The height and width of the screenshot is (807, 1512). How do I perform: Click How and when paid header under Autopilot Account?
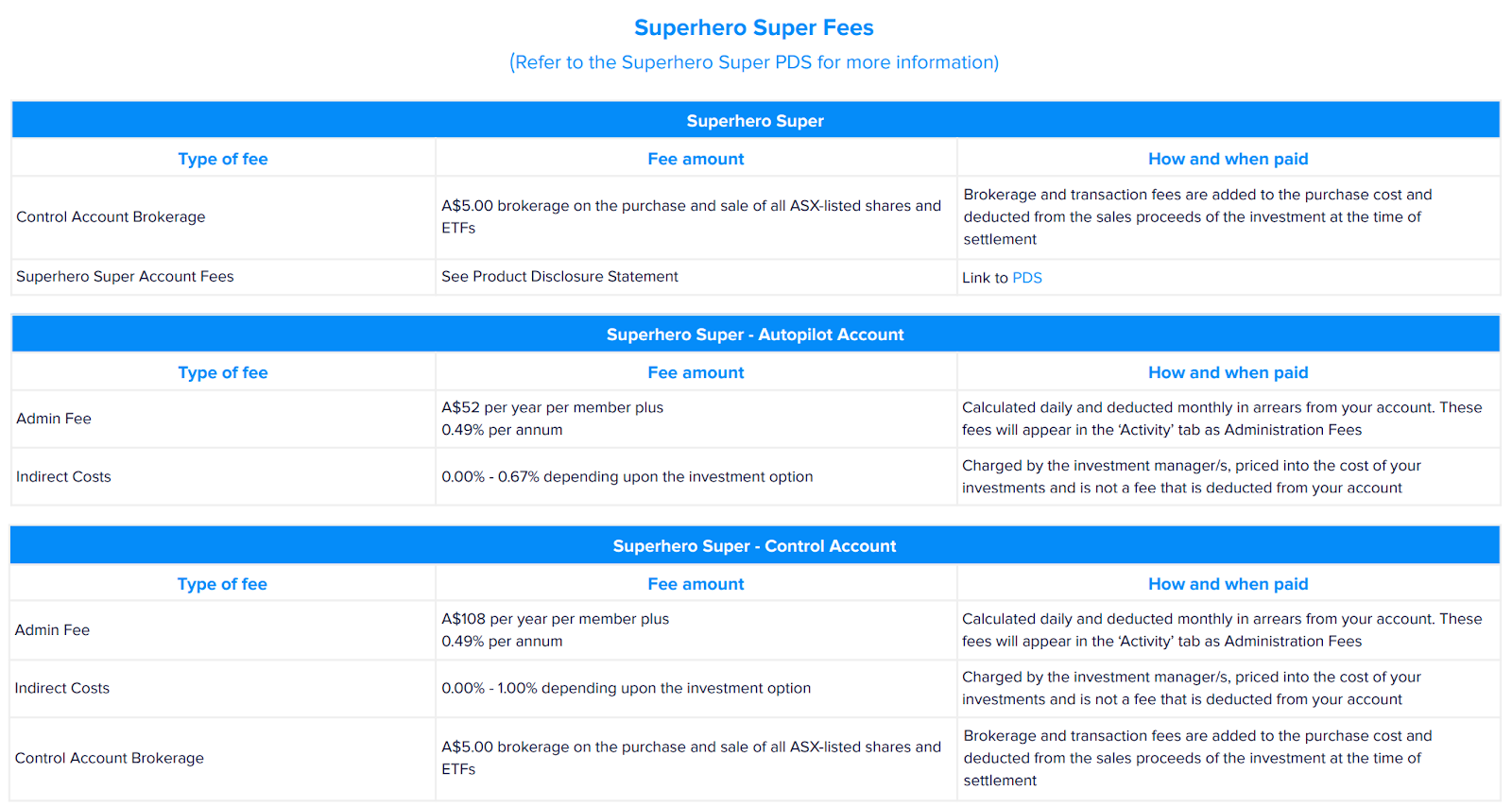click(1228, 373)
